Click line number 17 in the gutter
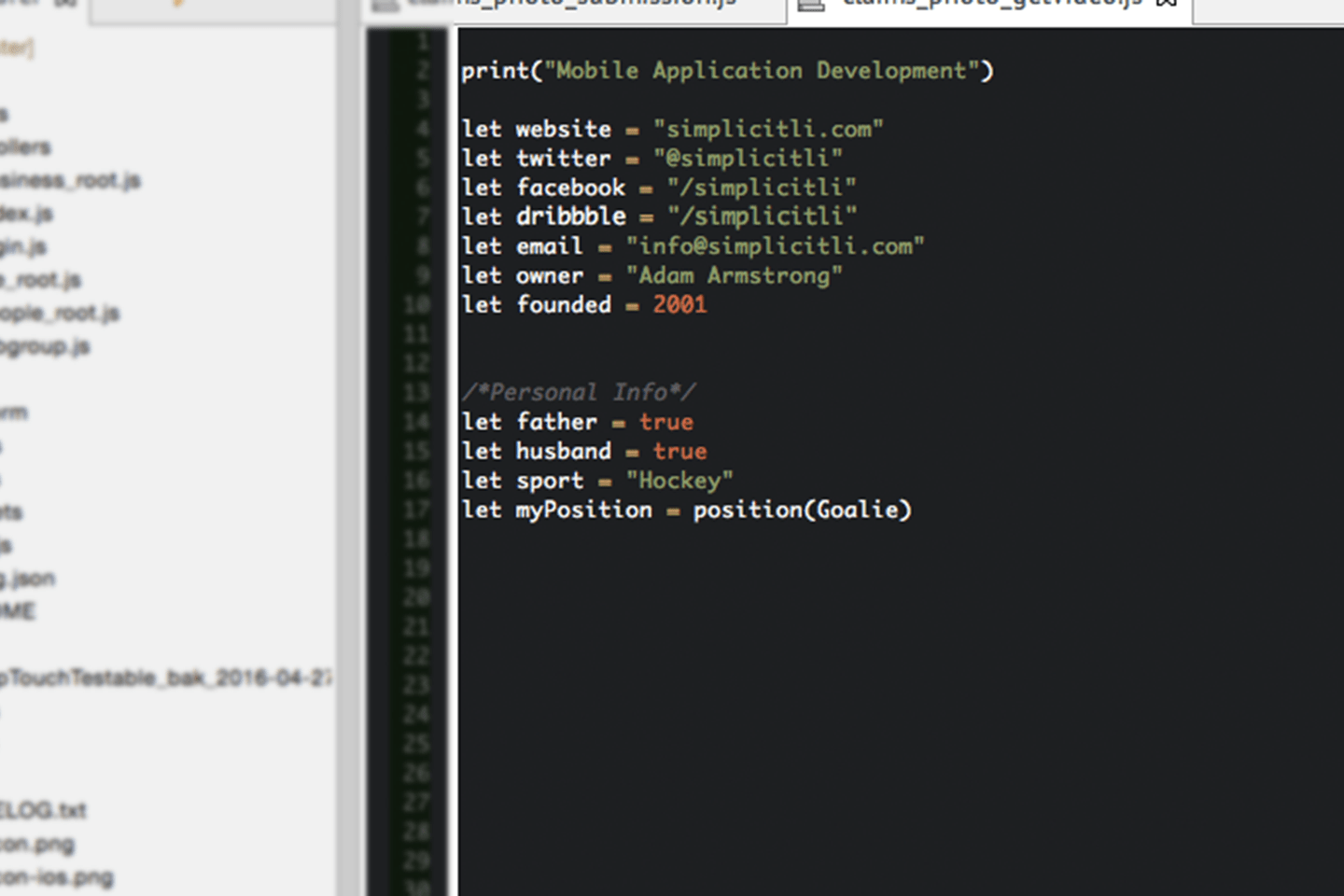The image size is (1344, 896). (x=417, y=510)
